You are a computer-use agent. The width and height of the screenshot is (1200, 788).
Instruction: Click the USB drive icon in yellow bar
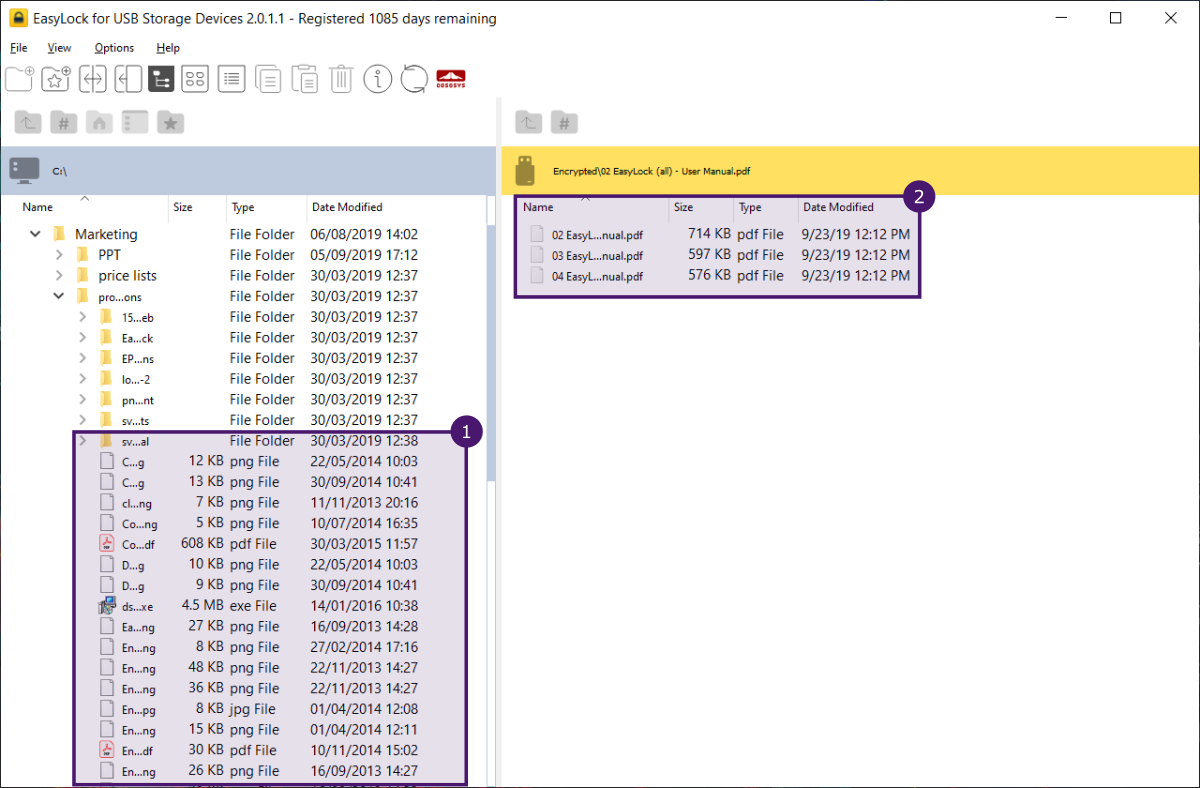click(x=524, y=171)
